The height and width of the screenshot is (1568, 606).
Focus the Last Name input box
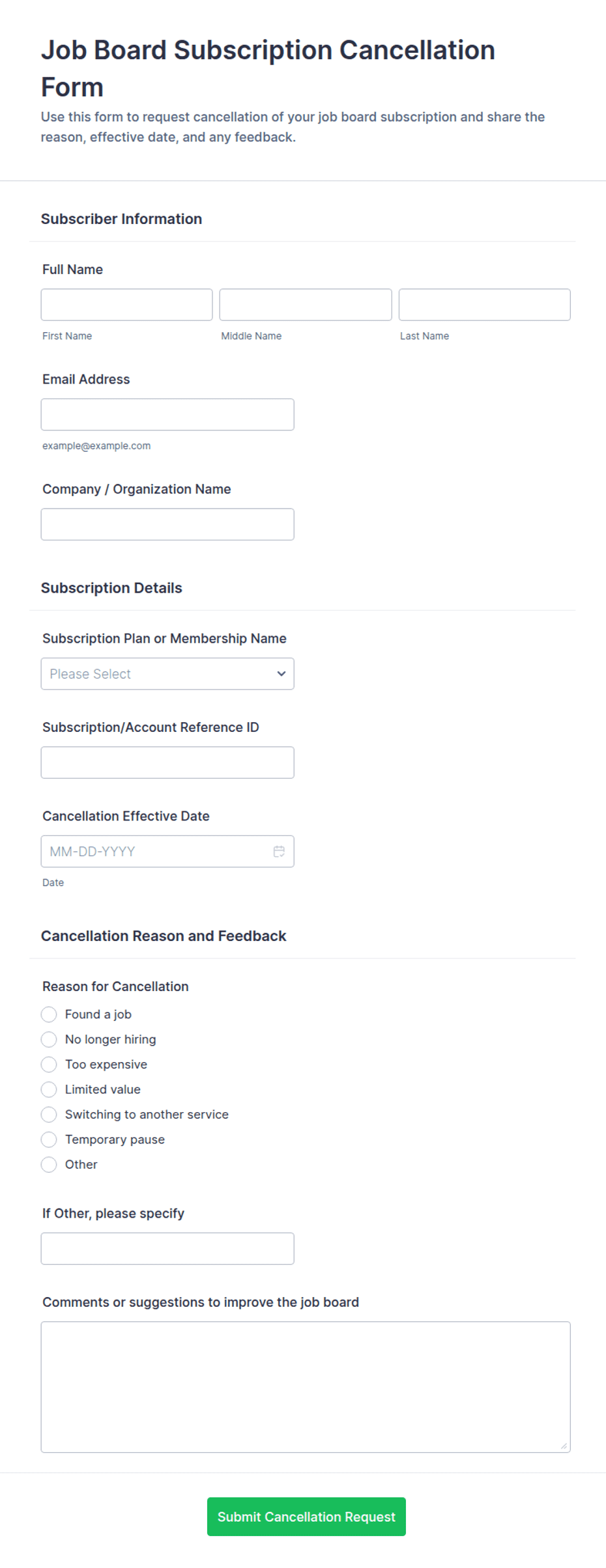484,305
